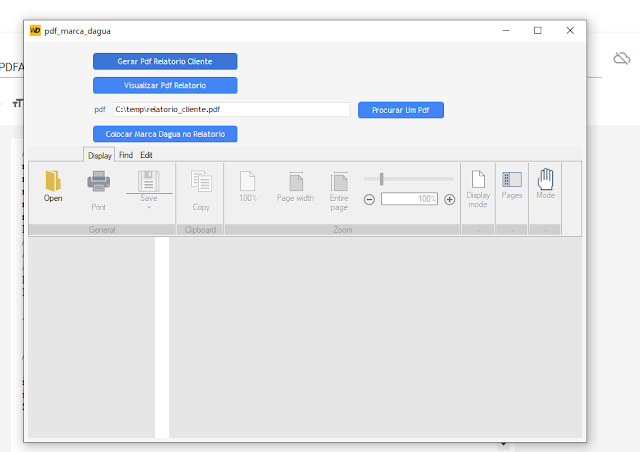
Task: Click the zoom out minus icon
Action: [369, 199]
